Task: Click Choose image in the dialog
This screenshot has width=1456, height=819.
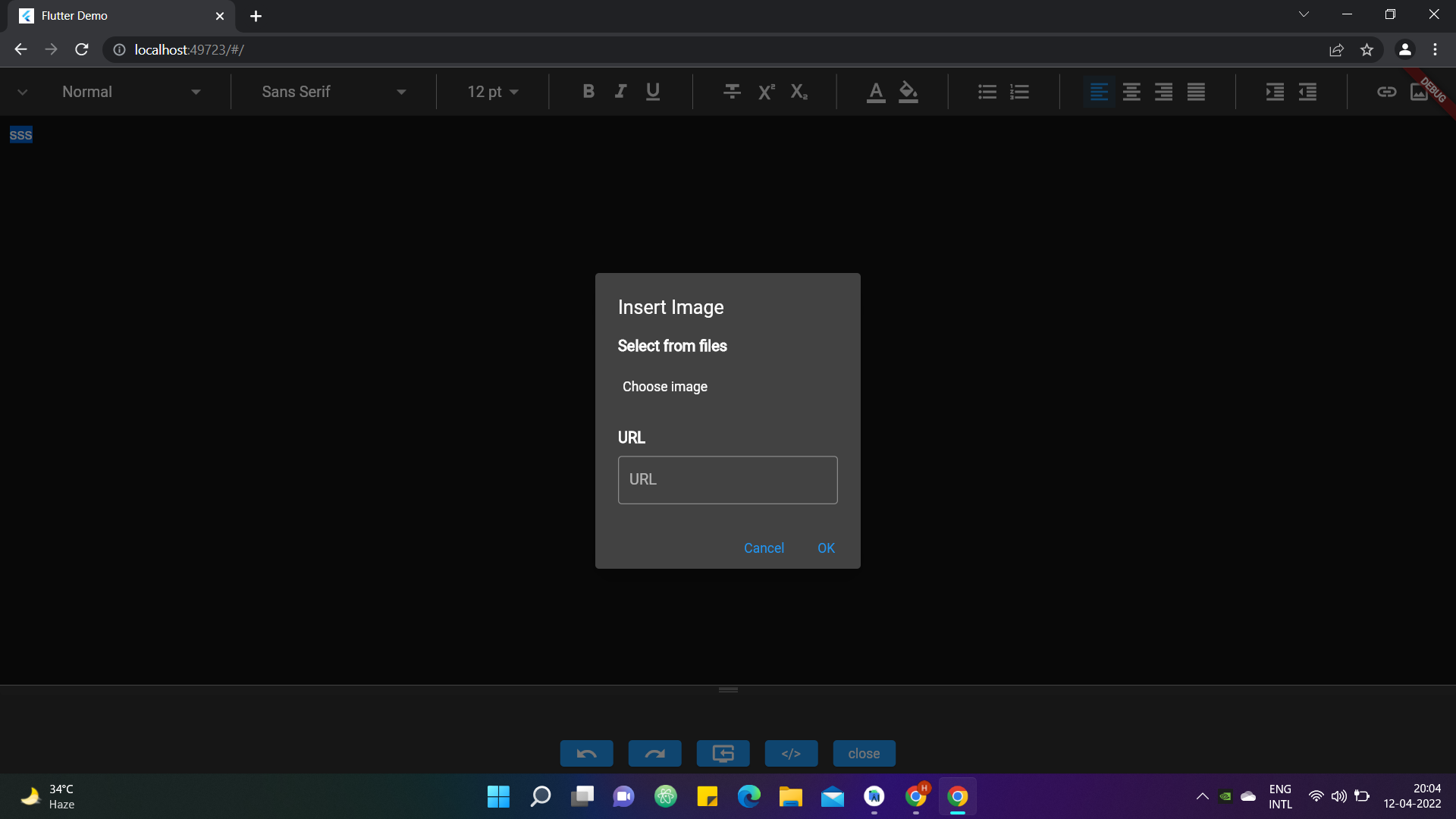Action: pyautogui.click(x=665, y=387)
